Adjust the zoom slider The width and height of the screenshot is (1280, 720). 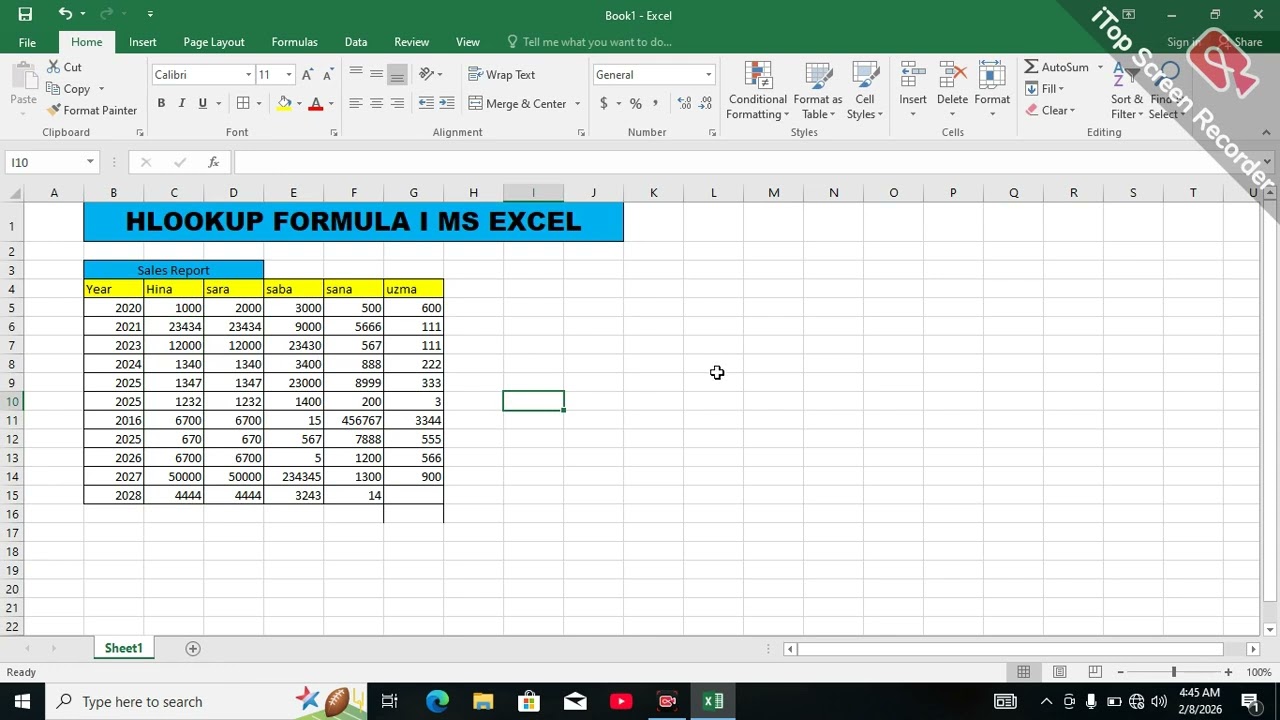pyautogui.click(x=1174, y=672)
